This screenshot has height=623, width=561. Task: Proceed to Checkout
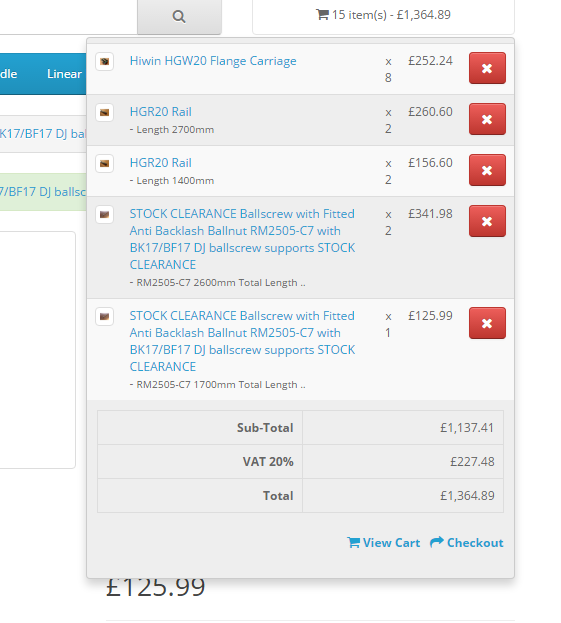point(466,542)
